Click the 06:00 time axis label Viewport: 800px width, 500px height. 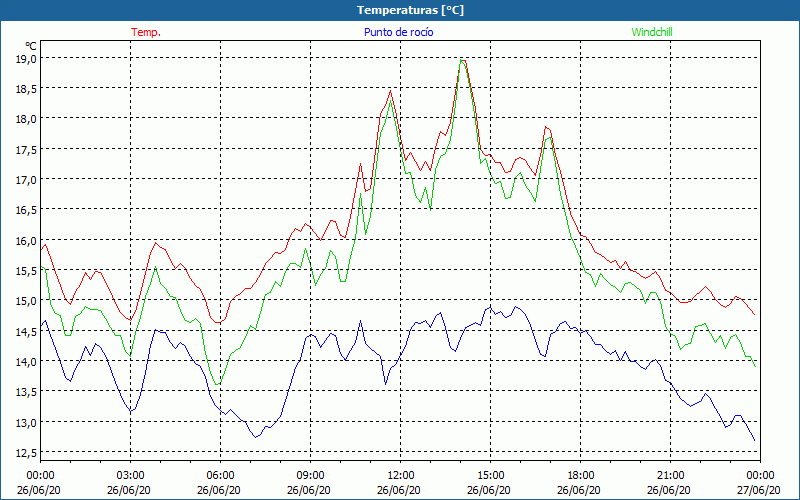(x=220, y=476)
